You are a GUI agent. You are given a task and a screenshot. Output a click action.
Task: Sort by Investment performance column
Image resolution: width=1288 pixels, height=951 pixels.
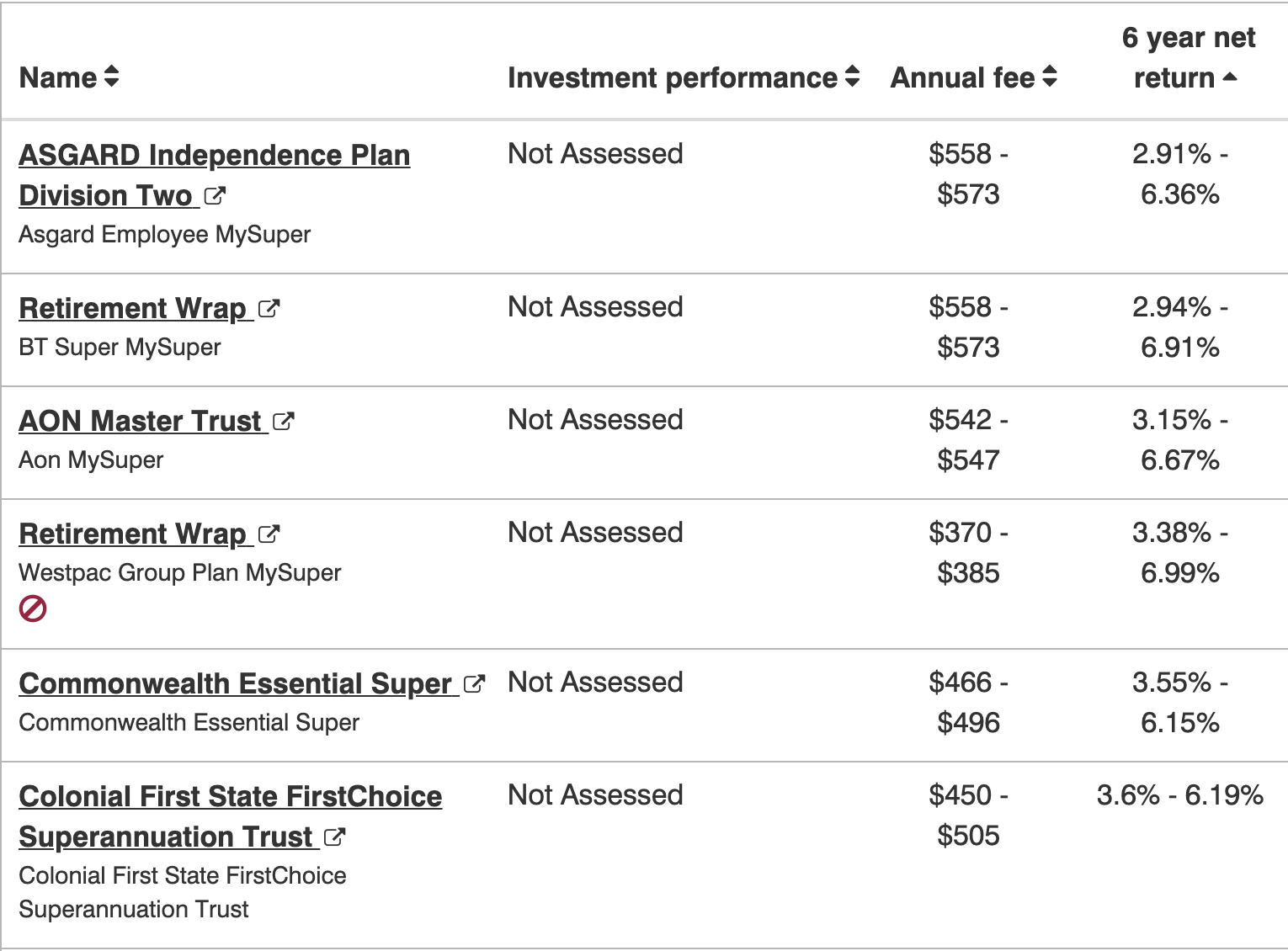tap(852, 77)
